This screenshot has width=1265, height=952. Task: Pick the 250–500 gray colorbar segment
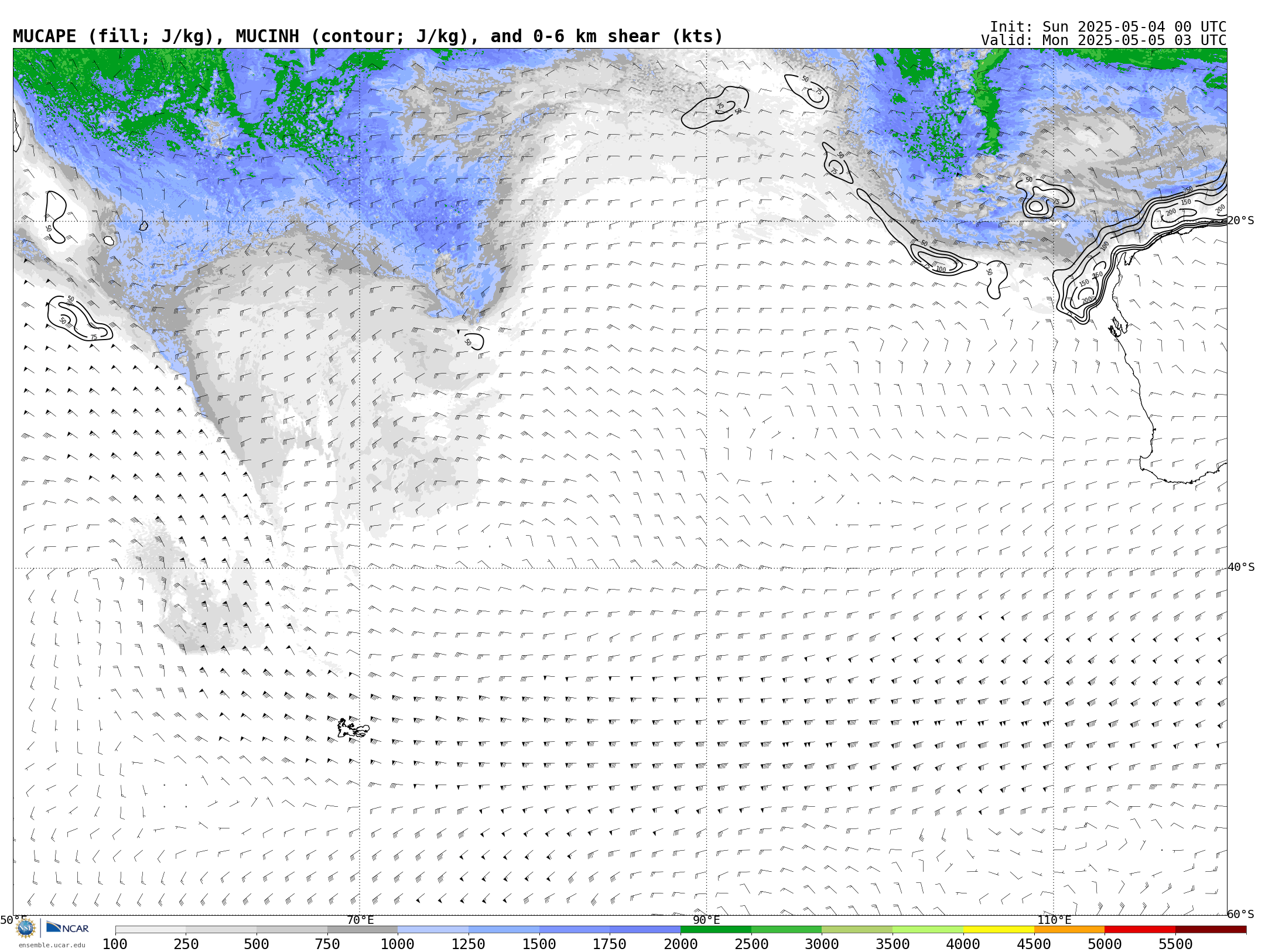tap(221, 930)
